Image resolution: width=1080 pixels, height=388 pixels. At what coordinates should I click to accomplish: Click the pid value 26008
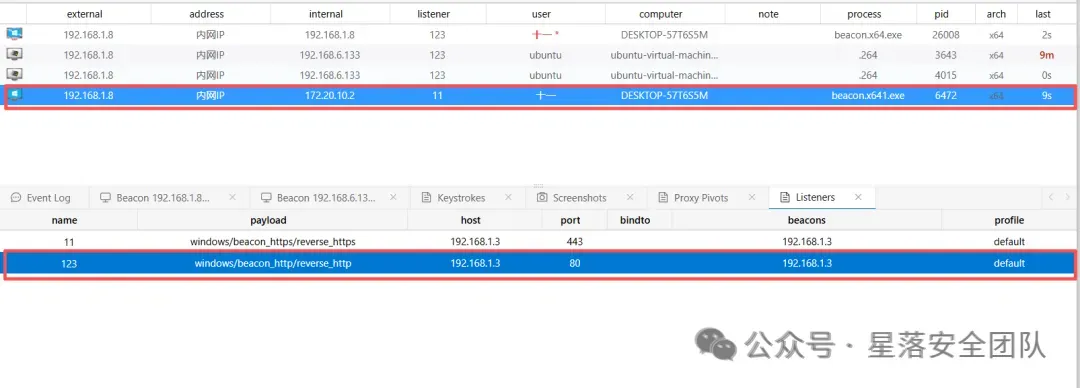coord(946,34)
